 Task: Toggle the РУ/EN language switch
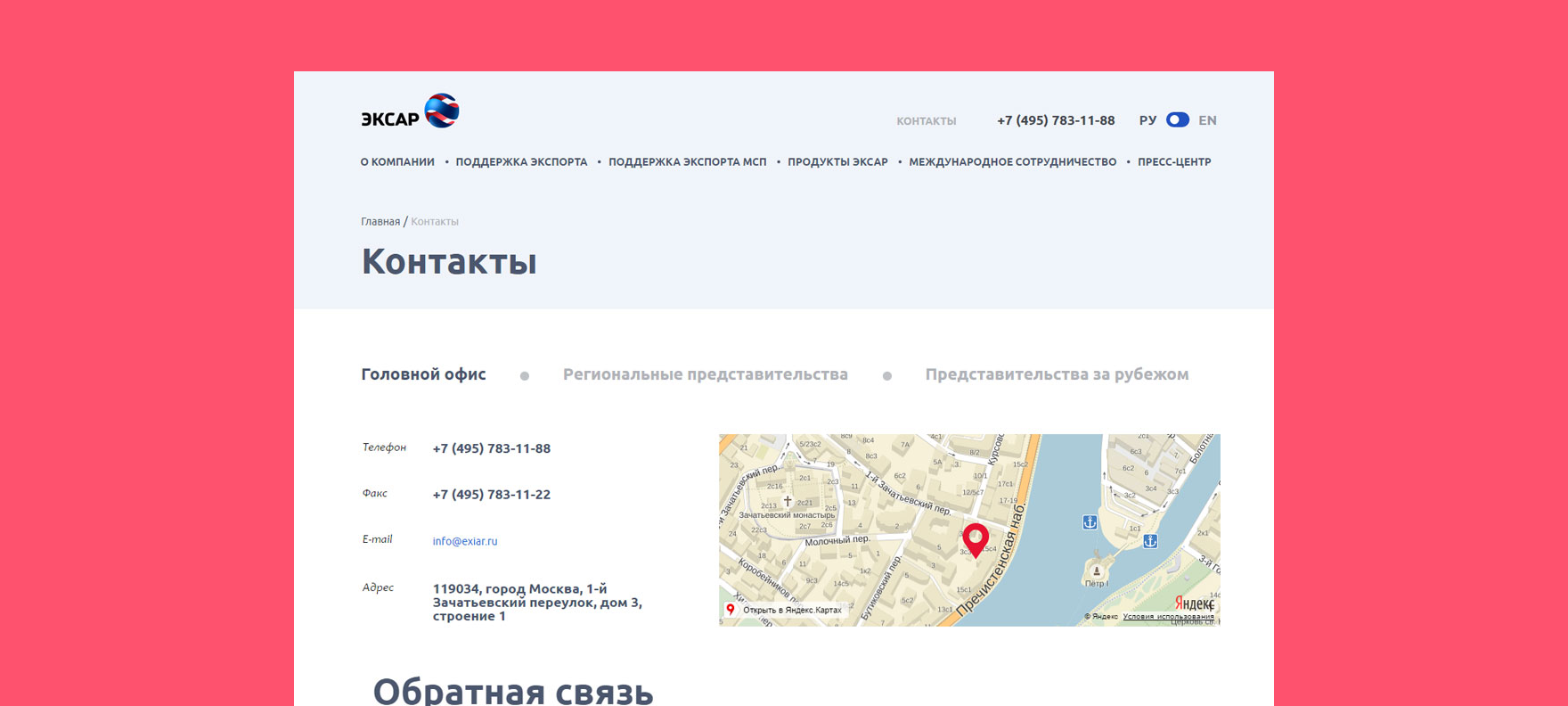pos(1177,119)
